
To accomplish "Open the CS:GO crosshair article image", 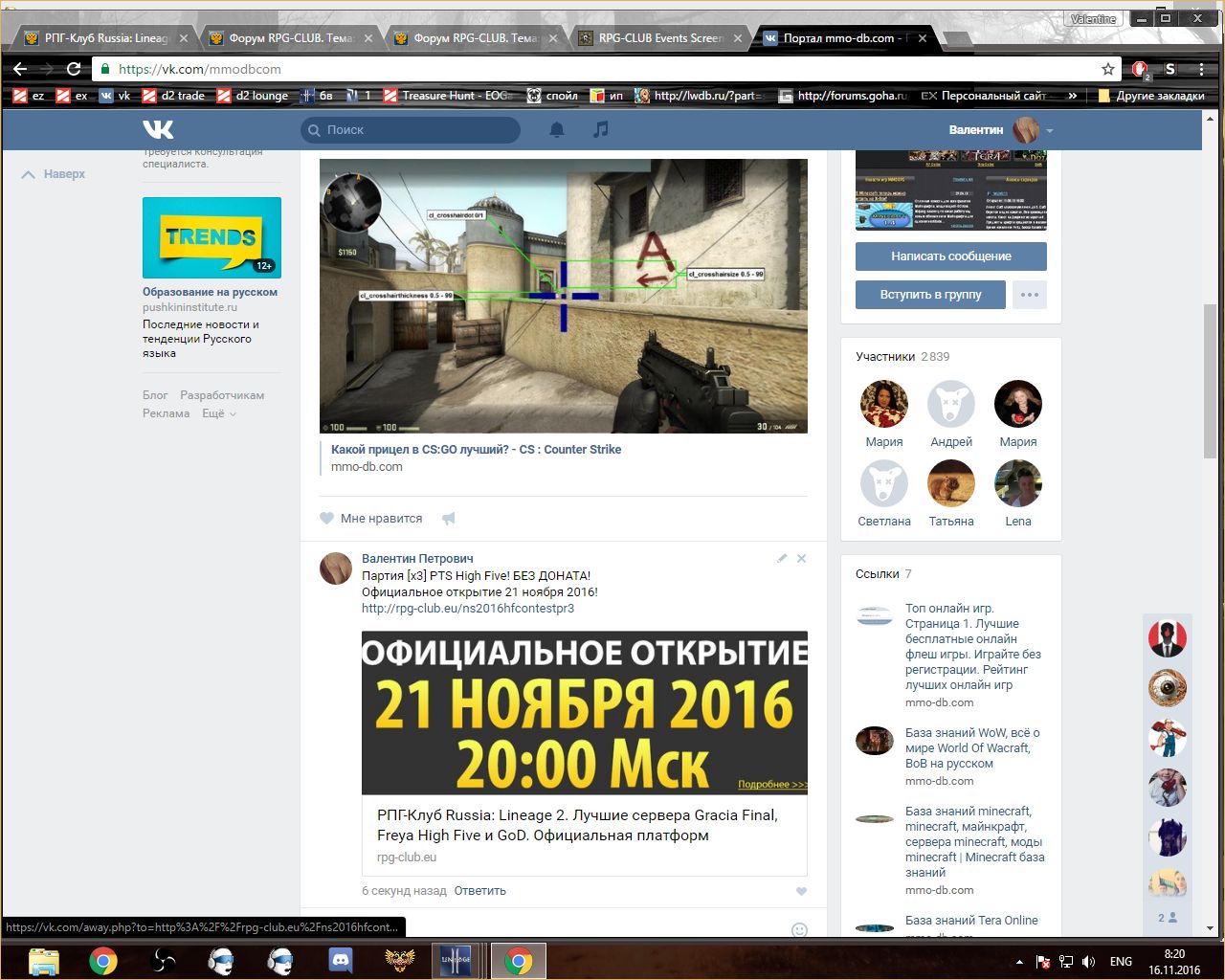I will [x=564, y=296].
